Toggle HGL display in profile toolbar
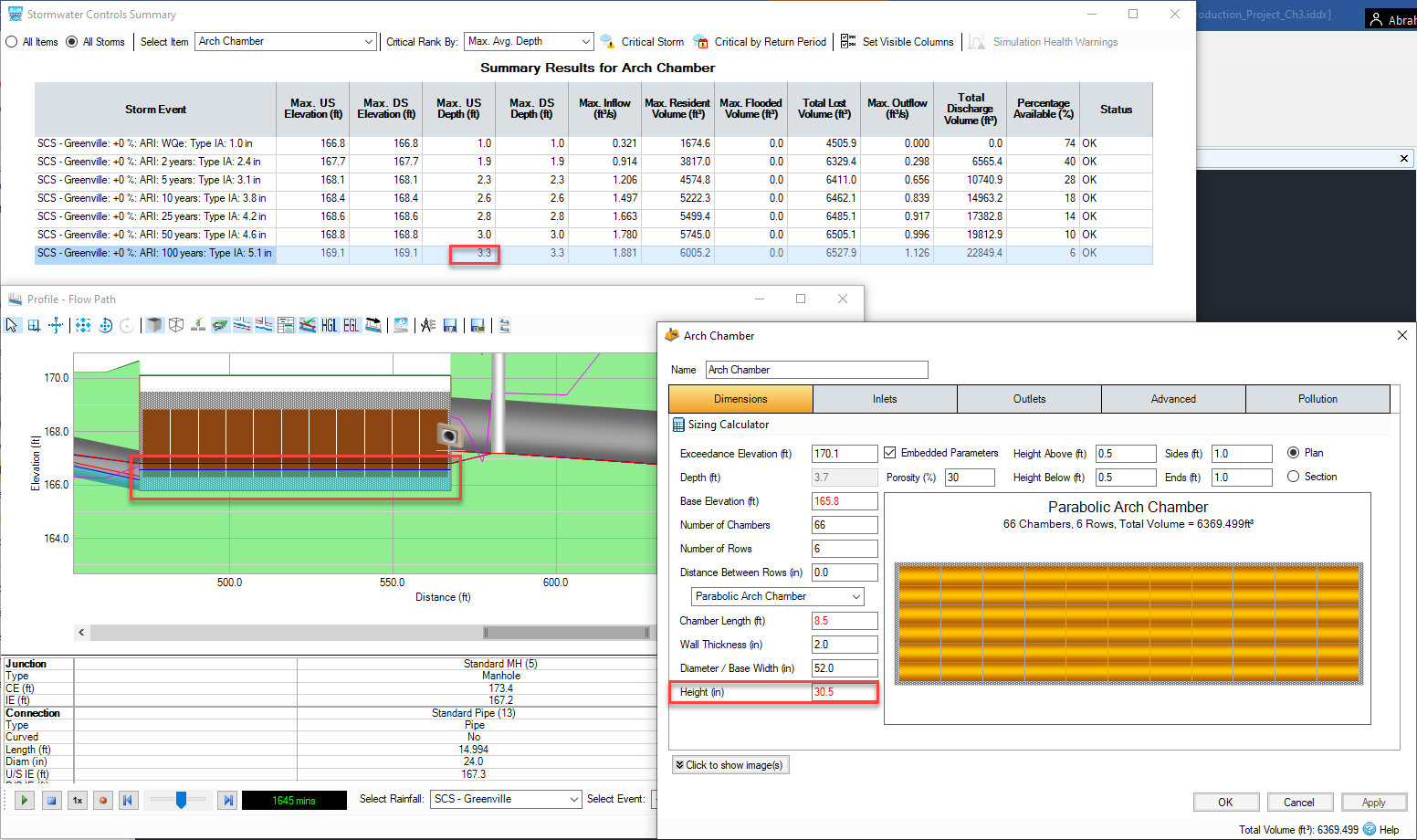Viewport: 1417px width, 840px height. 330,325
